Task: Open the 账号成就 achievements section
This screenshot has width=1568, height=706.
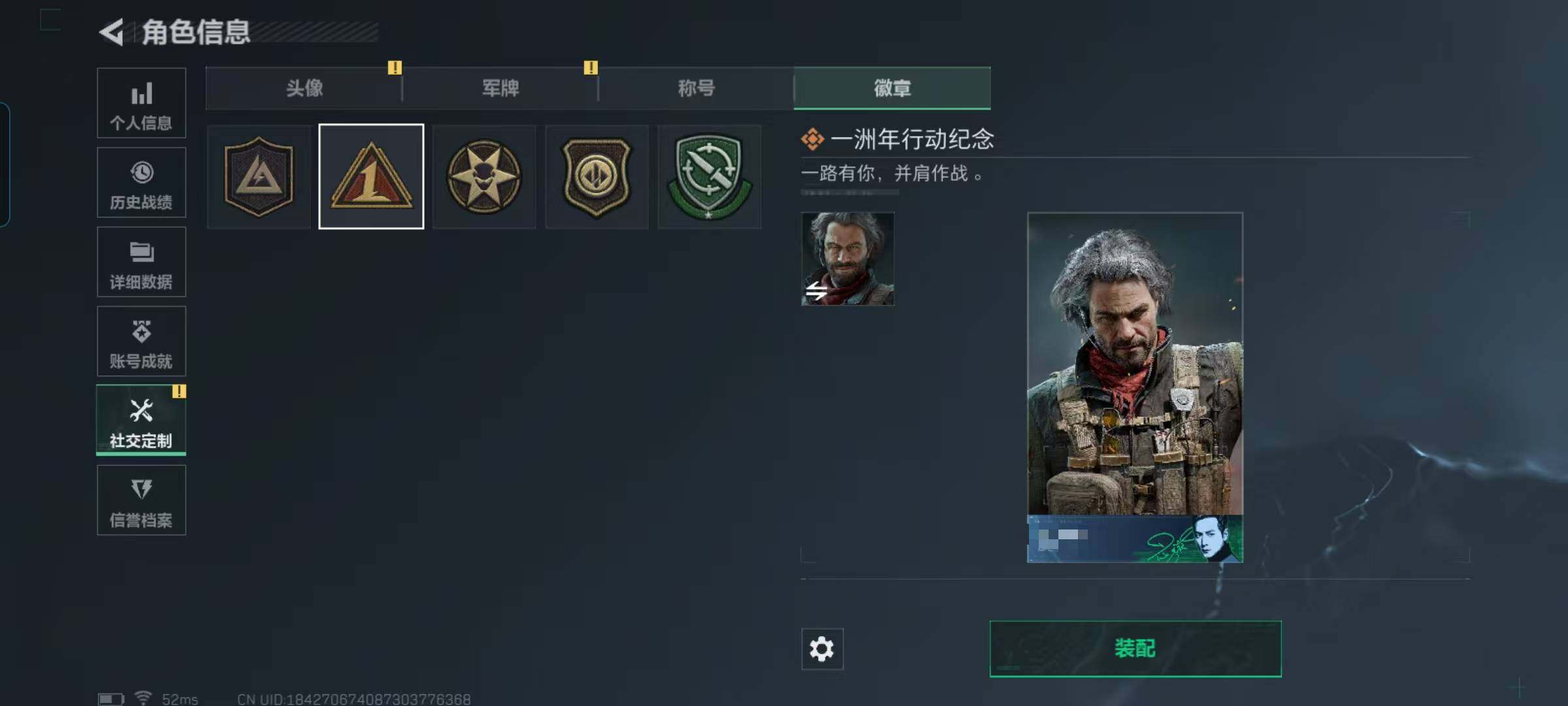Action: pos(141,341)
